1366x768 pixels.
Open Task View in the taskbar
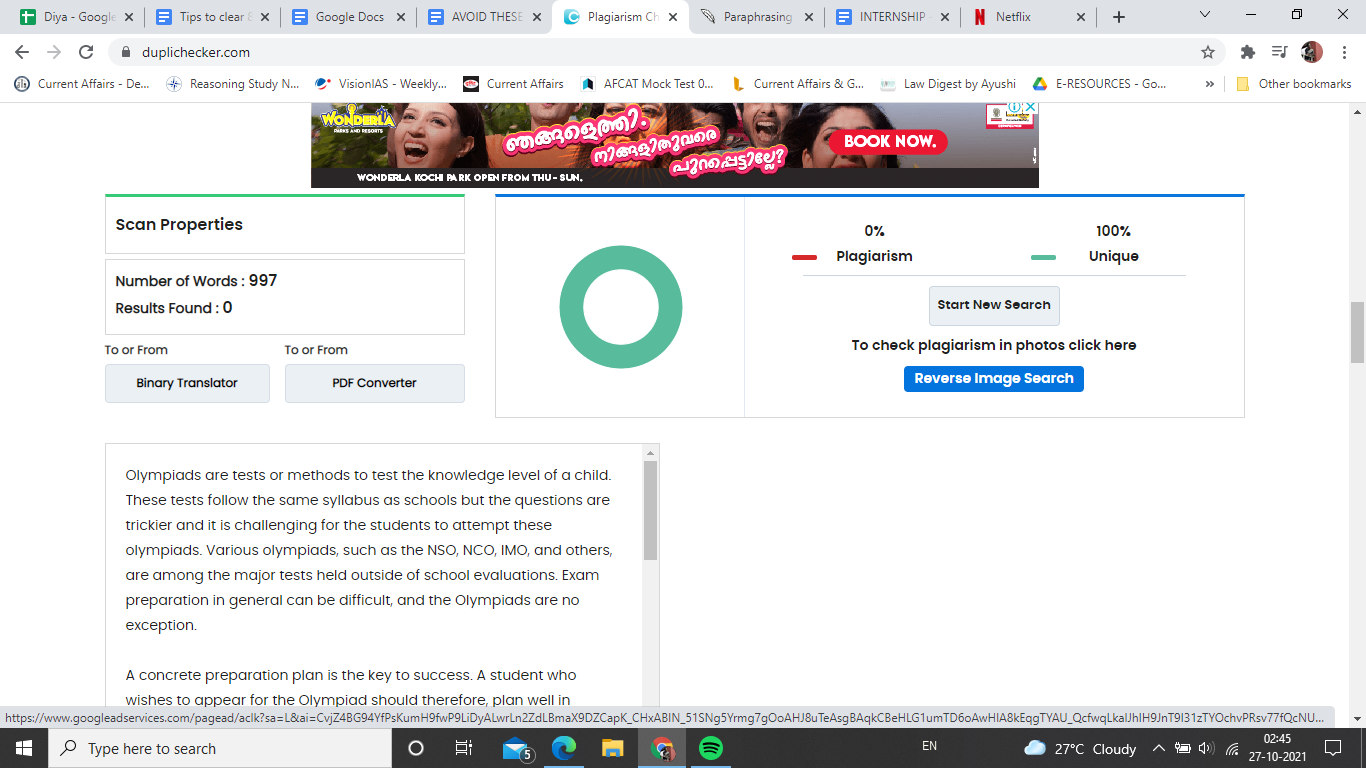coord(464,748)
